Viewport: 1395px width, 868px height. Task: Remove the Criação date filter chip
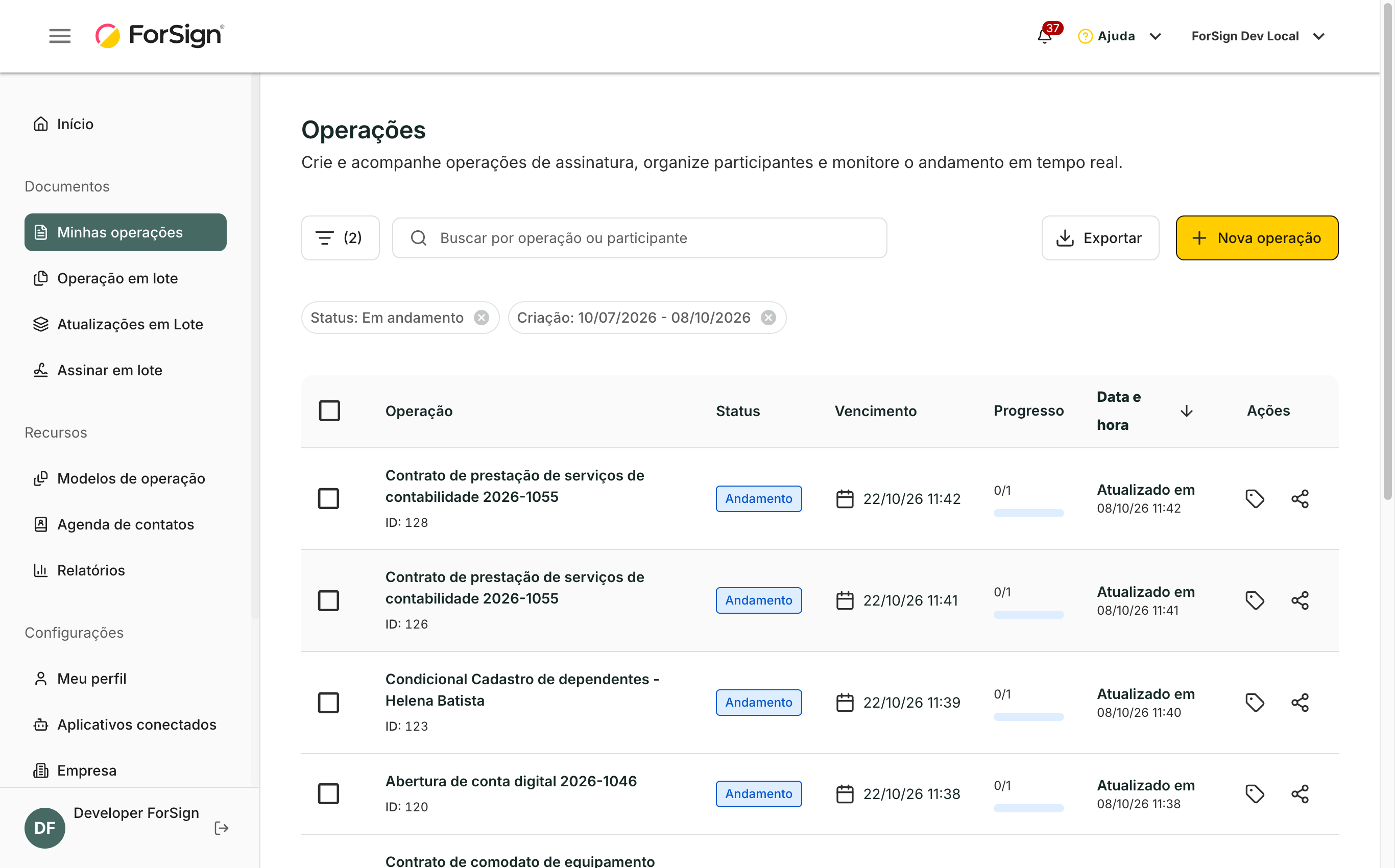pos(768,318)
